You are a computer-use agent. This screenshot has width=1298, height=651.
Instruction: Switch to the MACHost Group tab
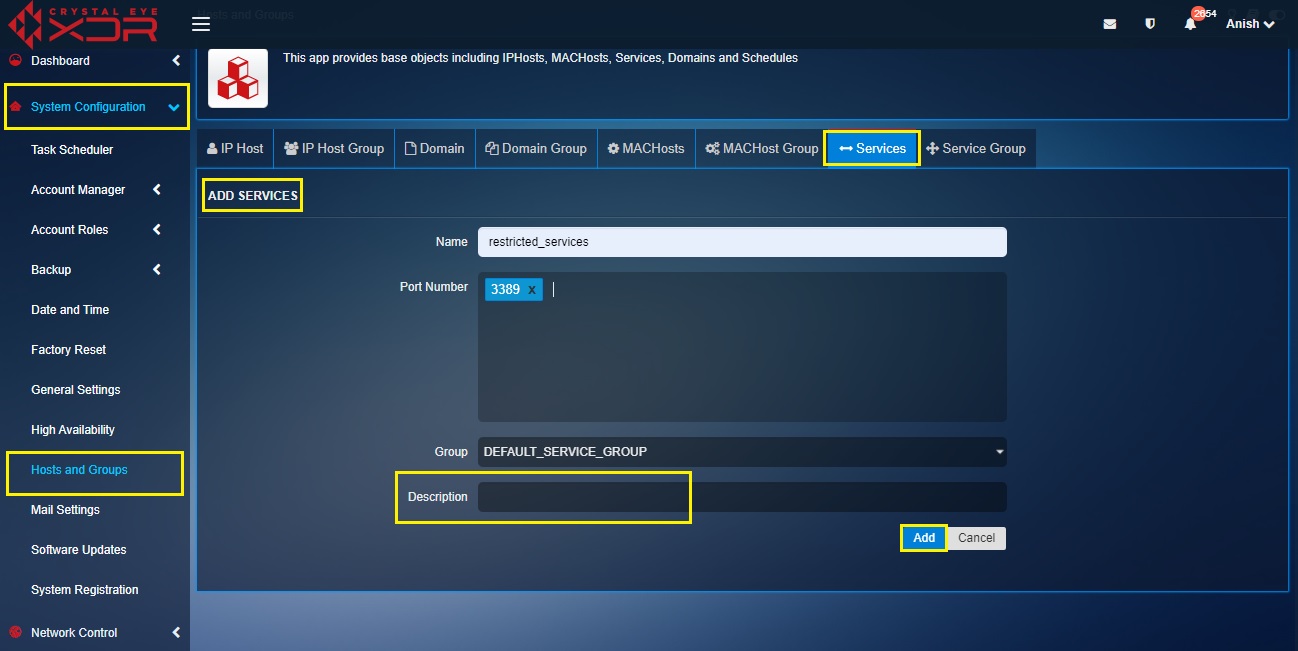point(762,148)
